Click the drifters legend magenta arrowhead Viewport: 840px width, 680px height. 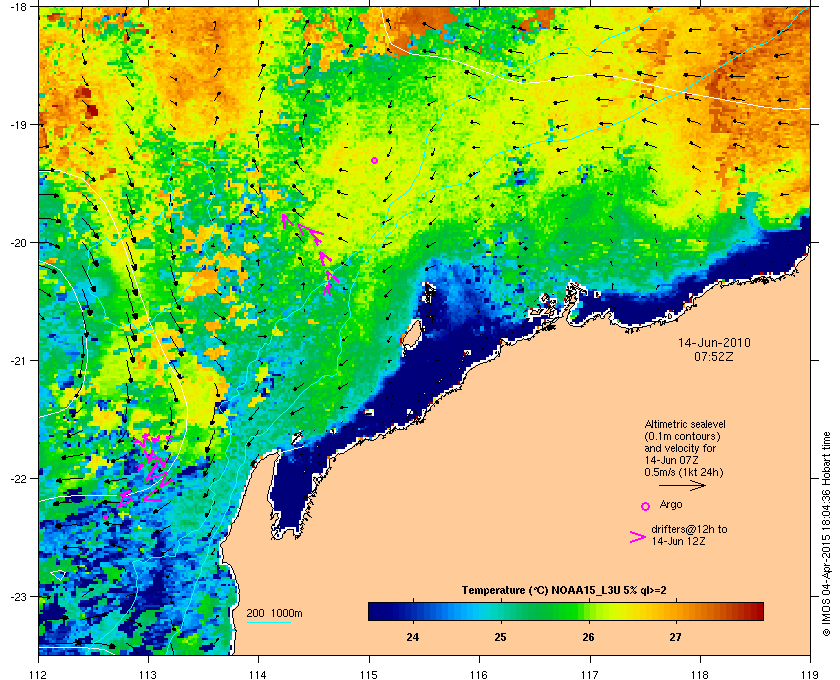638,537
